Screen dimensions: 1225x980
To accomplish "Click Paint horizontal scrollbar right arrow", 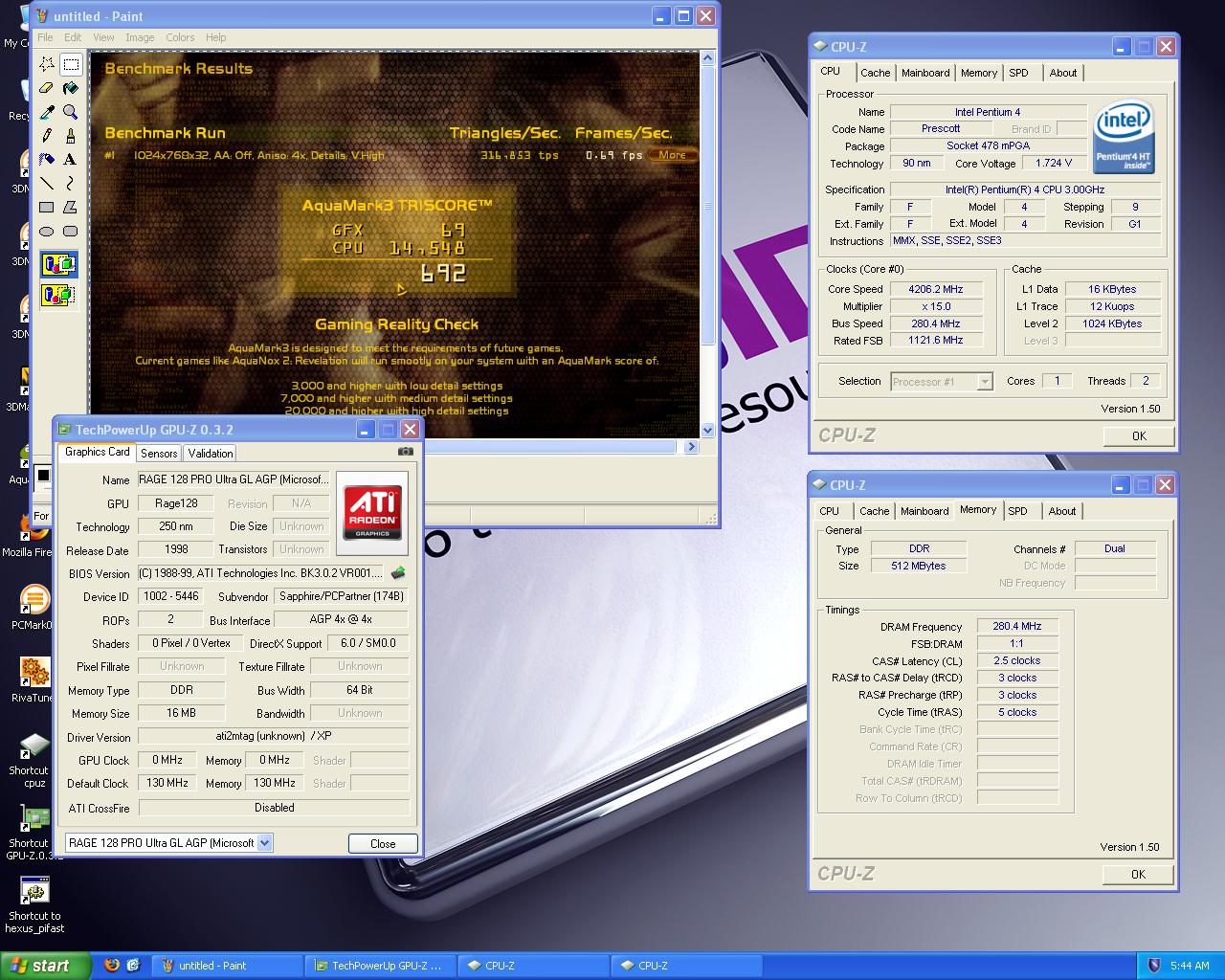I will coord(693,446).
